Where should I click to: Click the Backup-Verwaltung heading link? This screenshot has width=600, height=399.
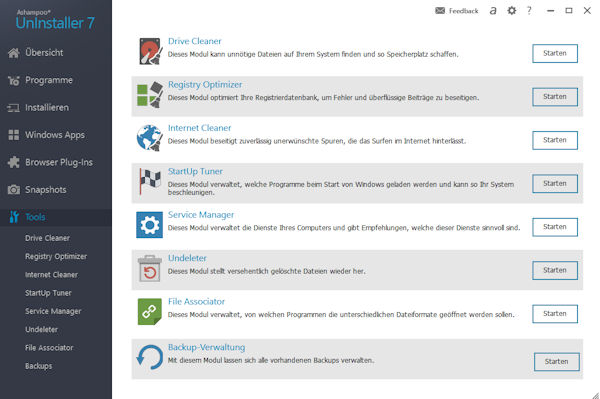click(206, 347)
